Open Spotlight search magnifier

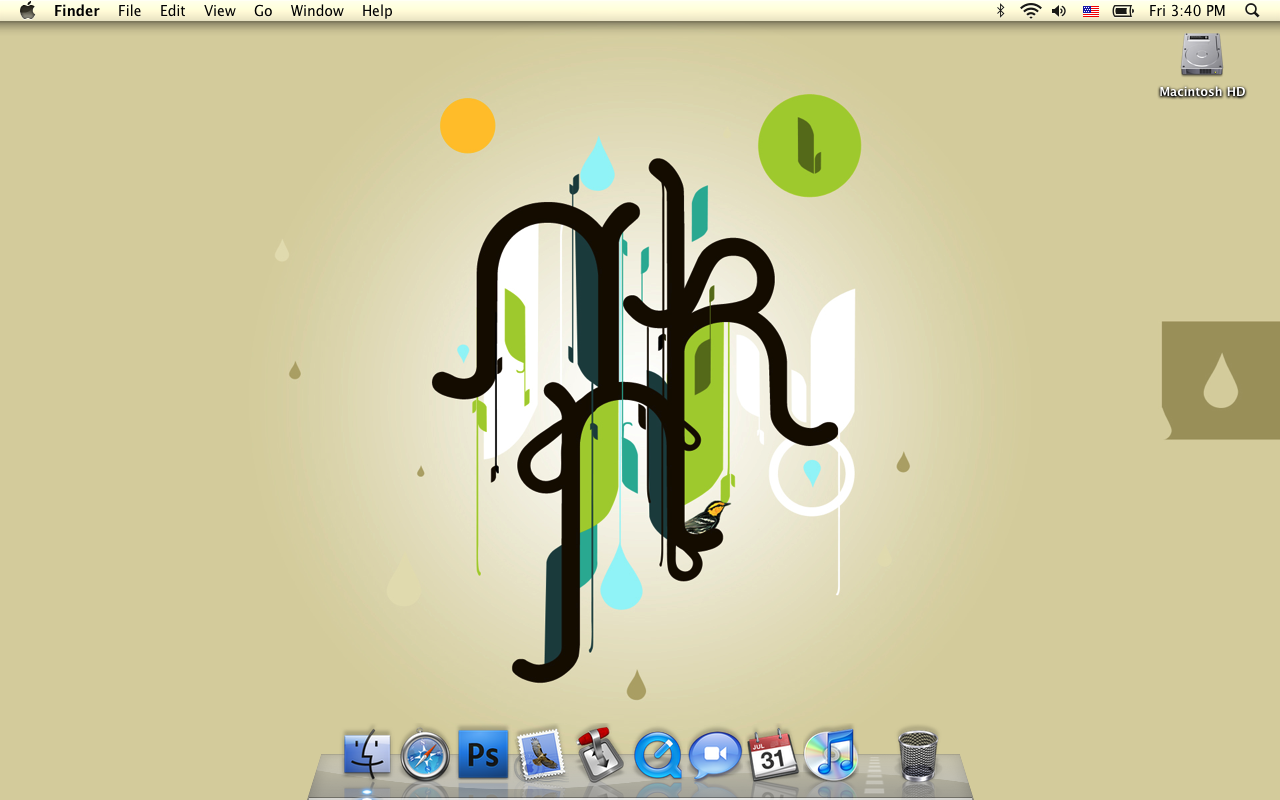(1252, 11)
